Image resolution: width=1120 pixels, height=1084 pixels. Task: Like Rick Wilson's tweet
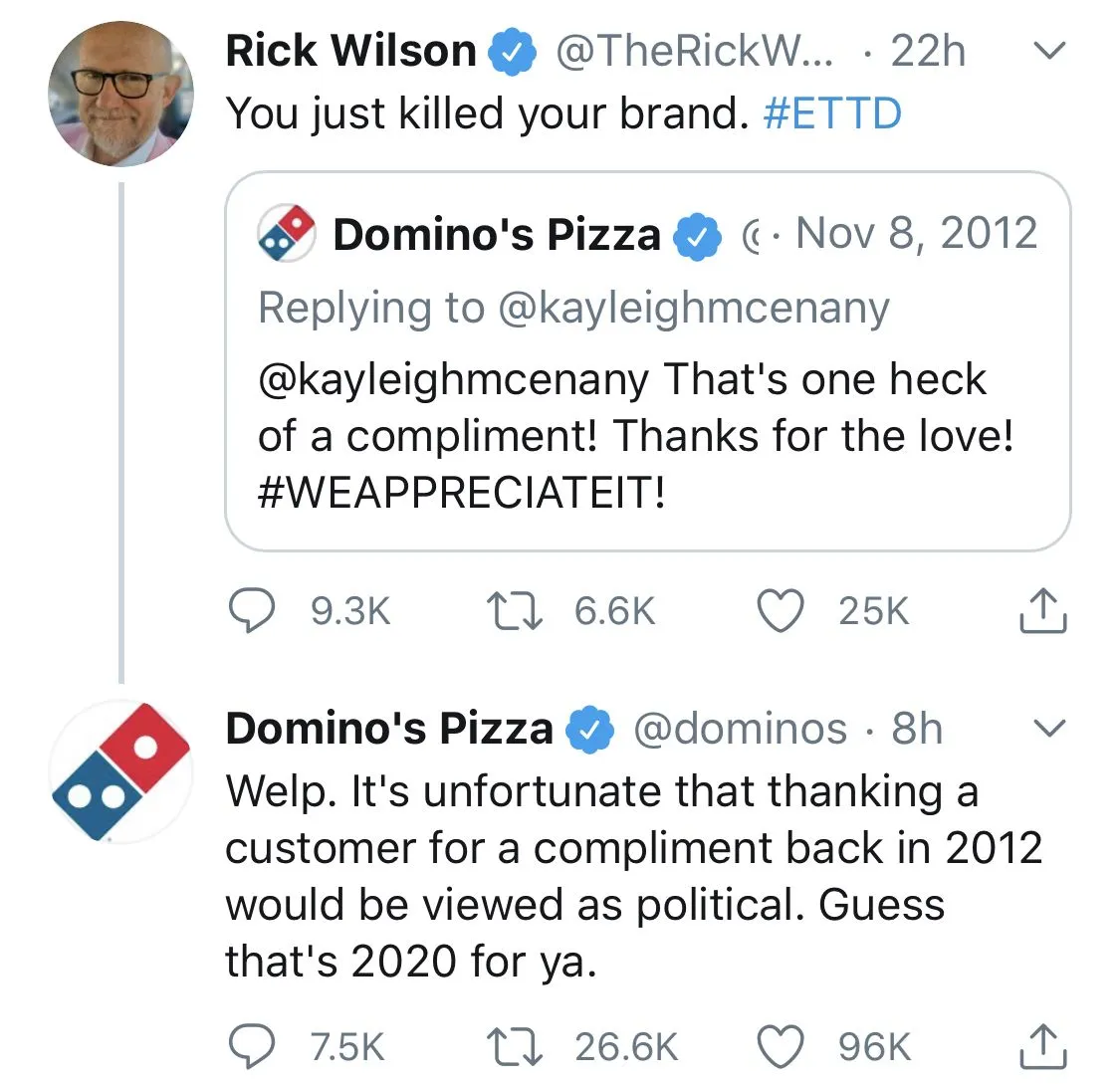[782, 610]
